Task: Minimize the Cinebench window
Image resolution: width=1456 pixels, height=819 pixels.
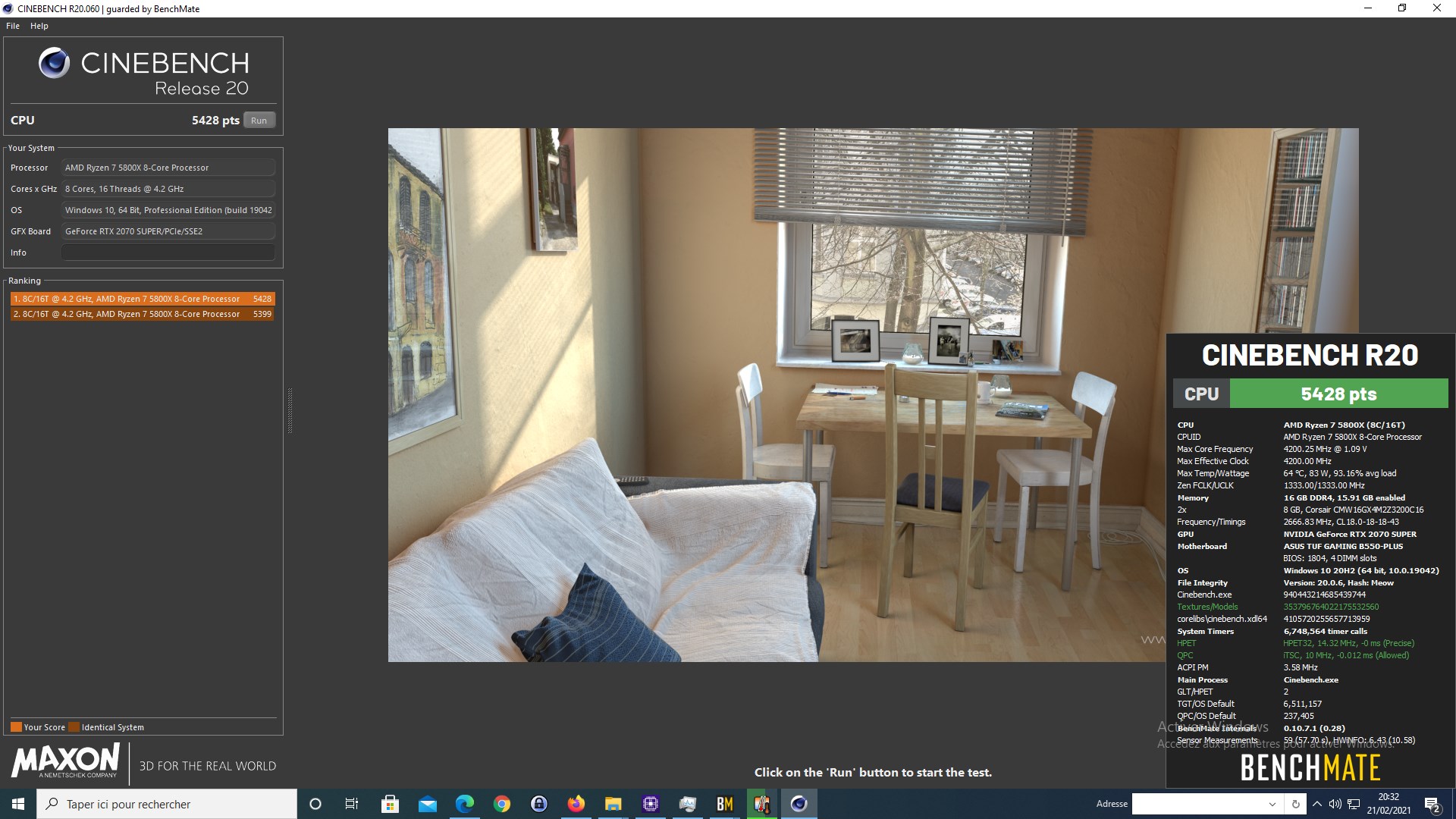Action: tap(1368, 8)
